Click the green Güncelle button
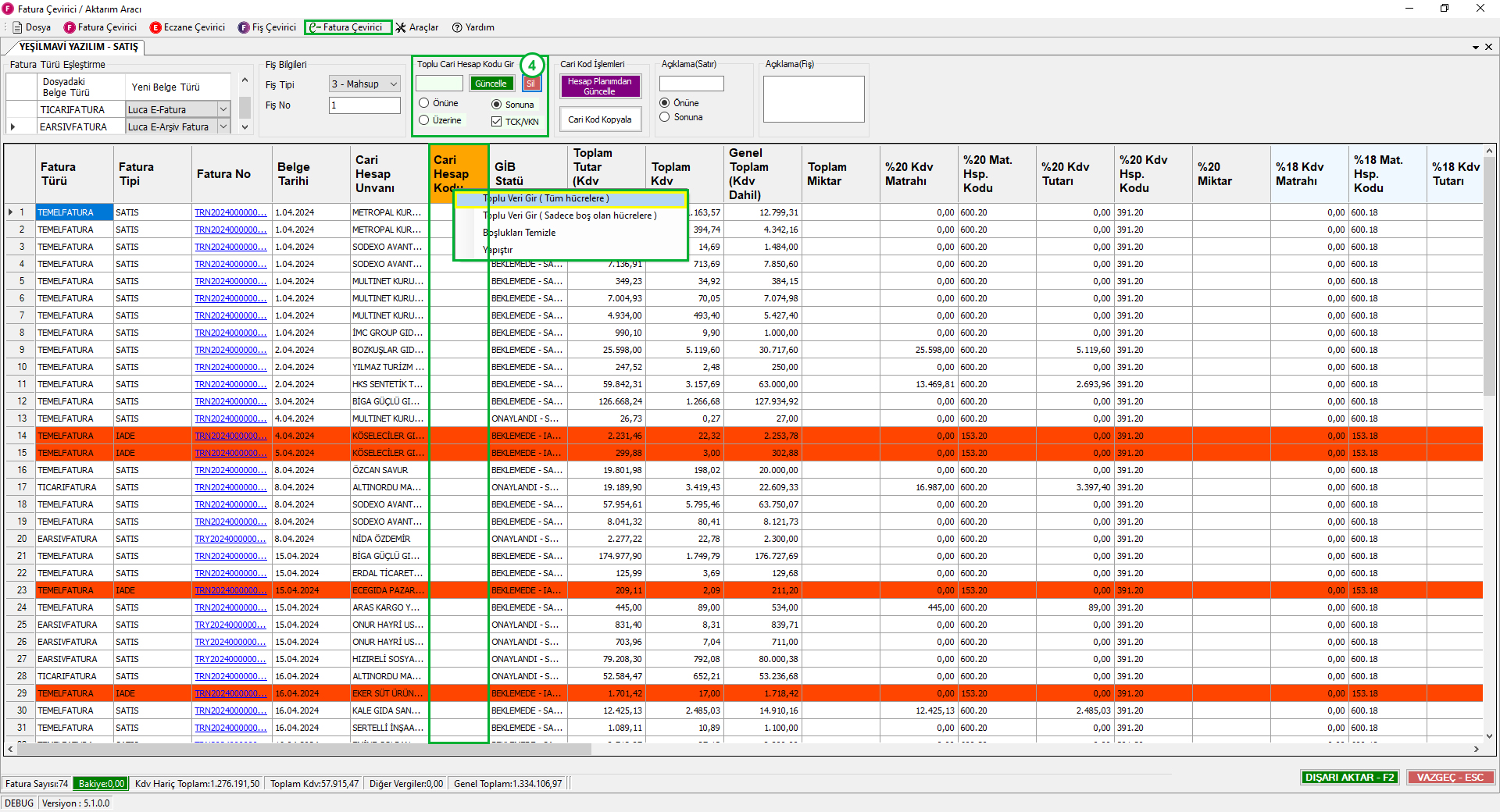 coord(491,84)
